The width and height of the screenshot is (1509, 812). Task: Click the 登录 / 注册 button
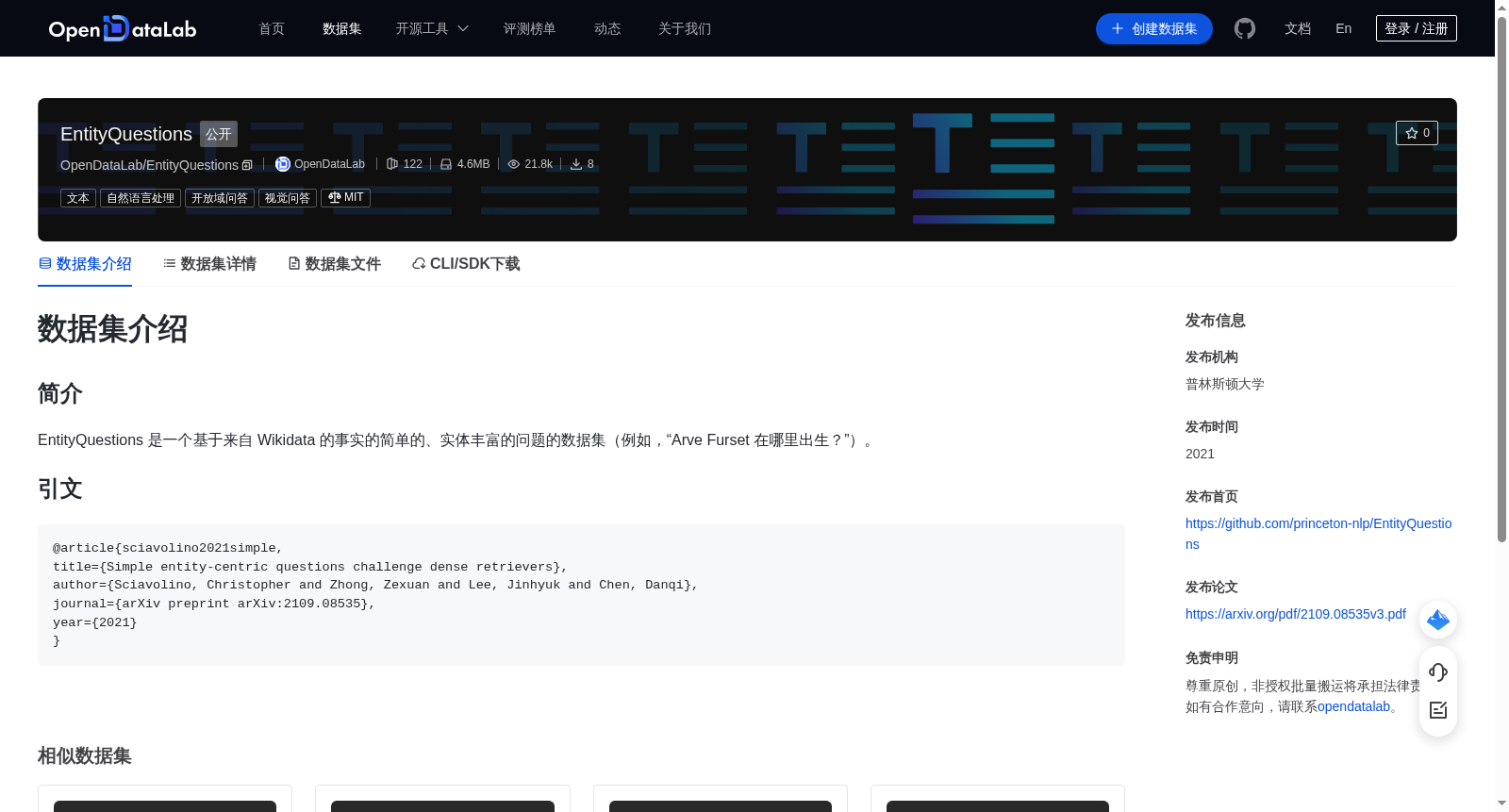coord(1417,28)
